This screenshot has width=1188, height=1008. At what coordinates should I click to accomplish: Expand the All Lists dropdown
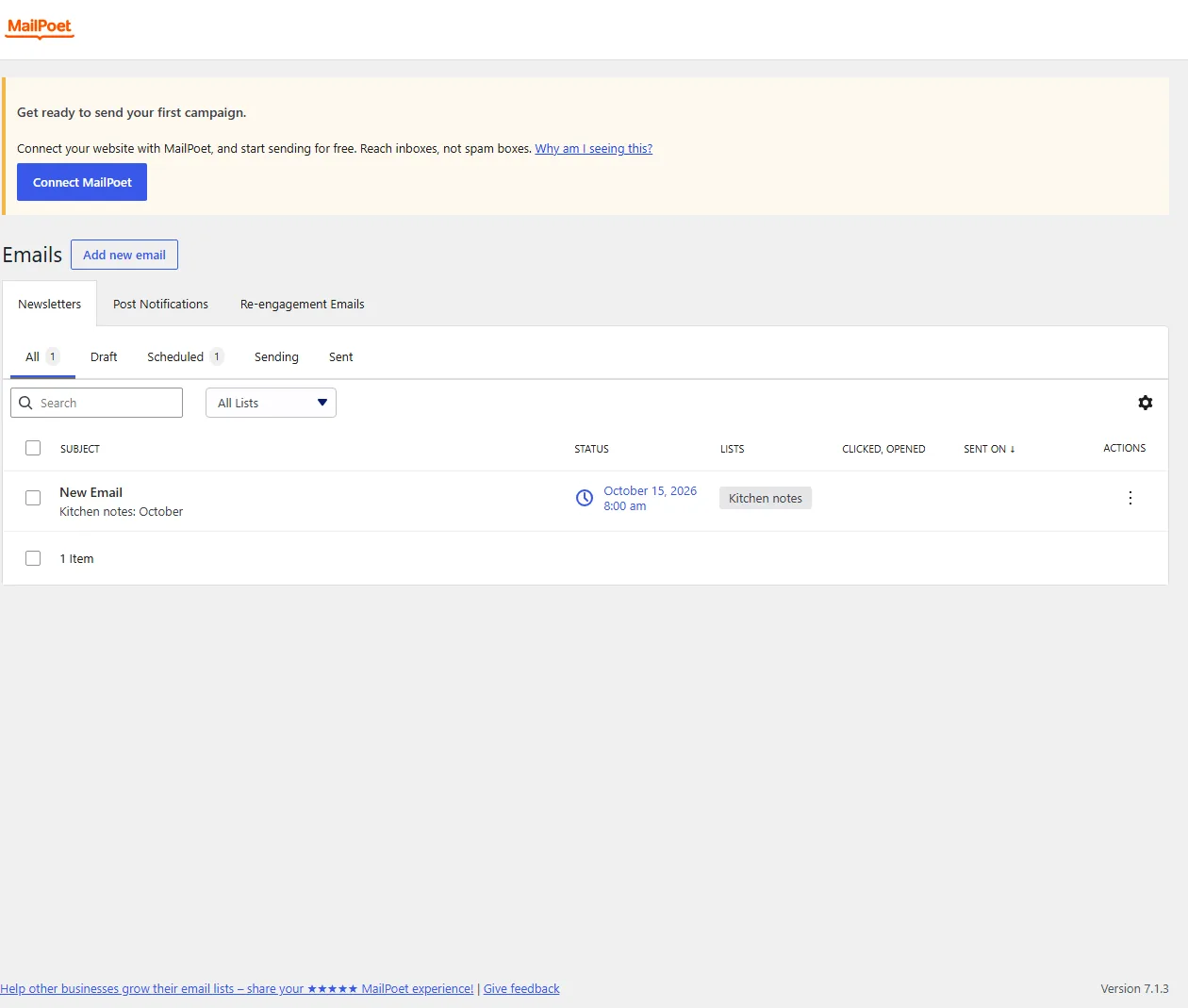click(x=271, y=403)
